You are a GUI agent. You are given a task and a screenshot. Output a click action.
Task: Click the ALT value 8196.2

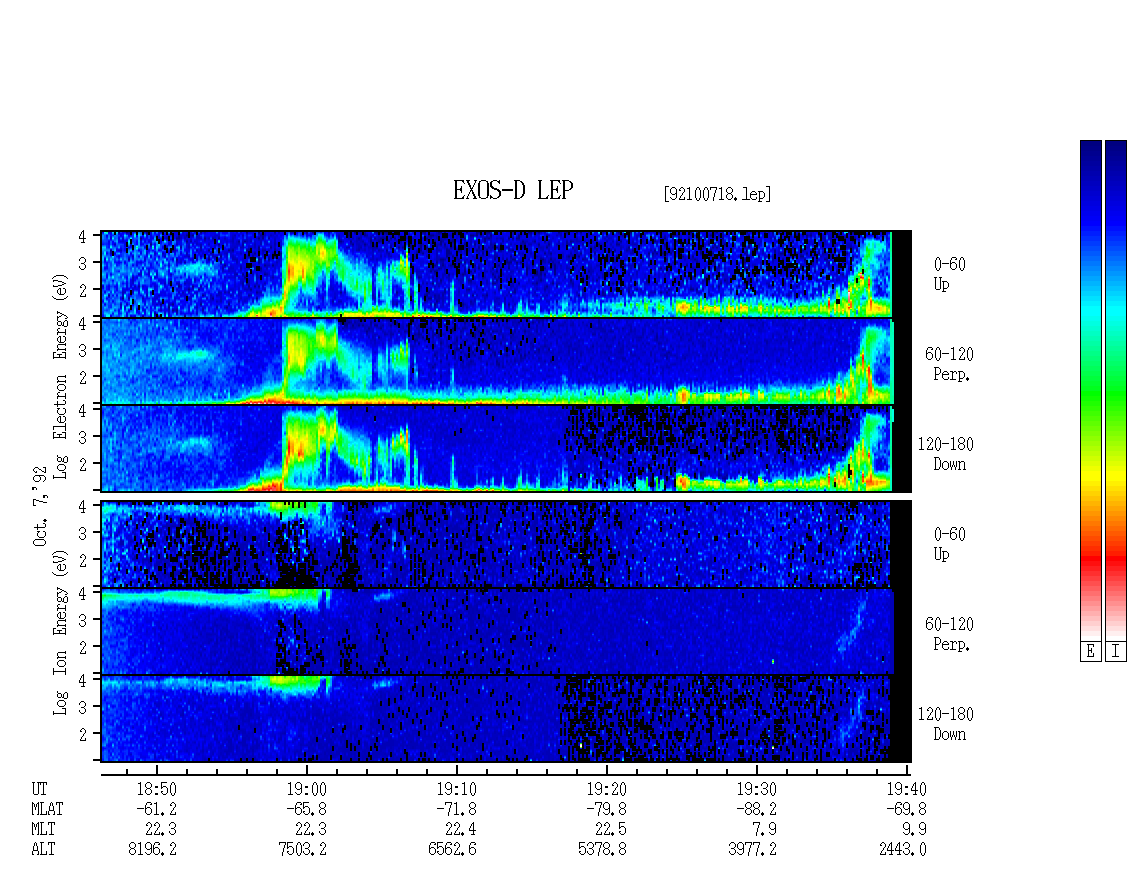click(152, 850)
